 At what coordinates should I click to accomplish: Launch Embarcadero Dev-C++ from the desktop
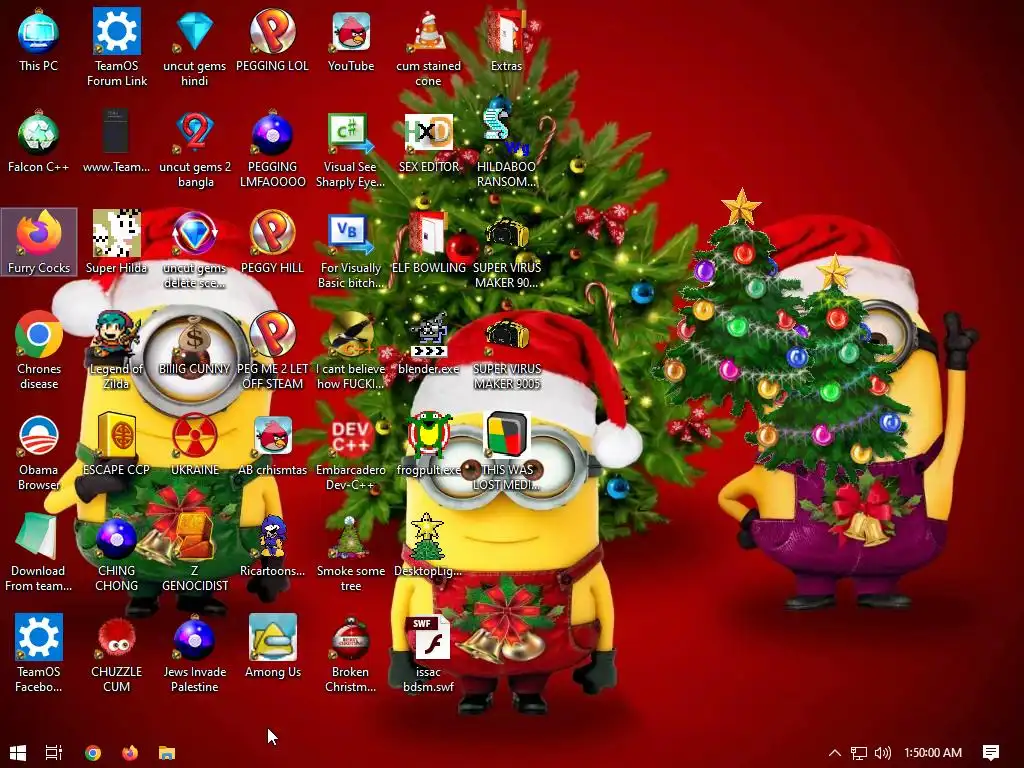coord(351,451)
